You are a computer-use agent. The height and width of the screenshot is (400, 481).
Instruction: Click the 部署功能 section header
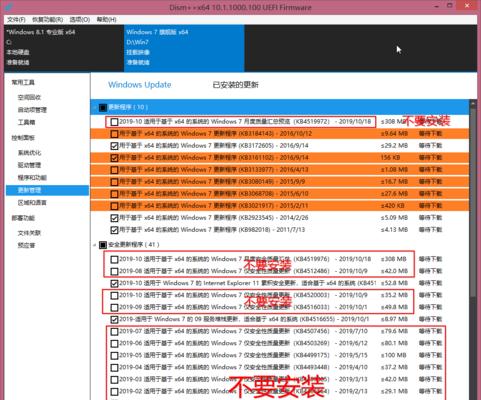[23, 218]
